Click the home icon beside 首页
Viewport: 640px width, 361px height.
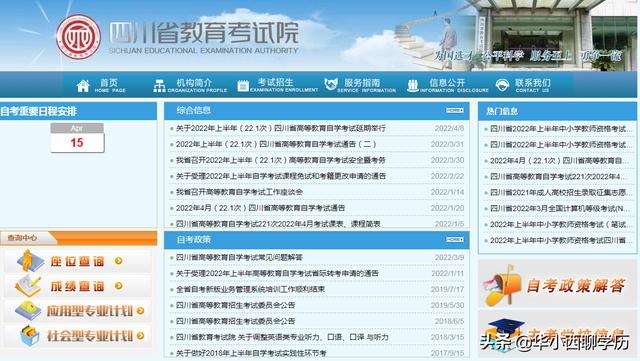tap(83, 86)
